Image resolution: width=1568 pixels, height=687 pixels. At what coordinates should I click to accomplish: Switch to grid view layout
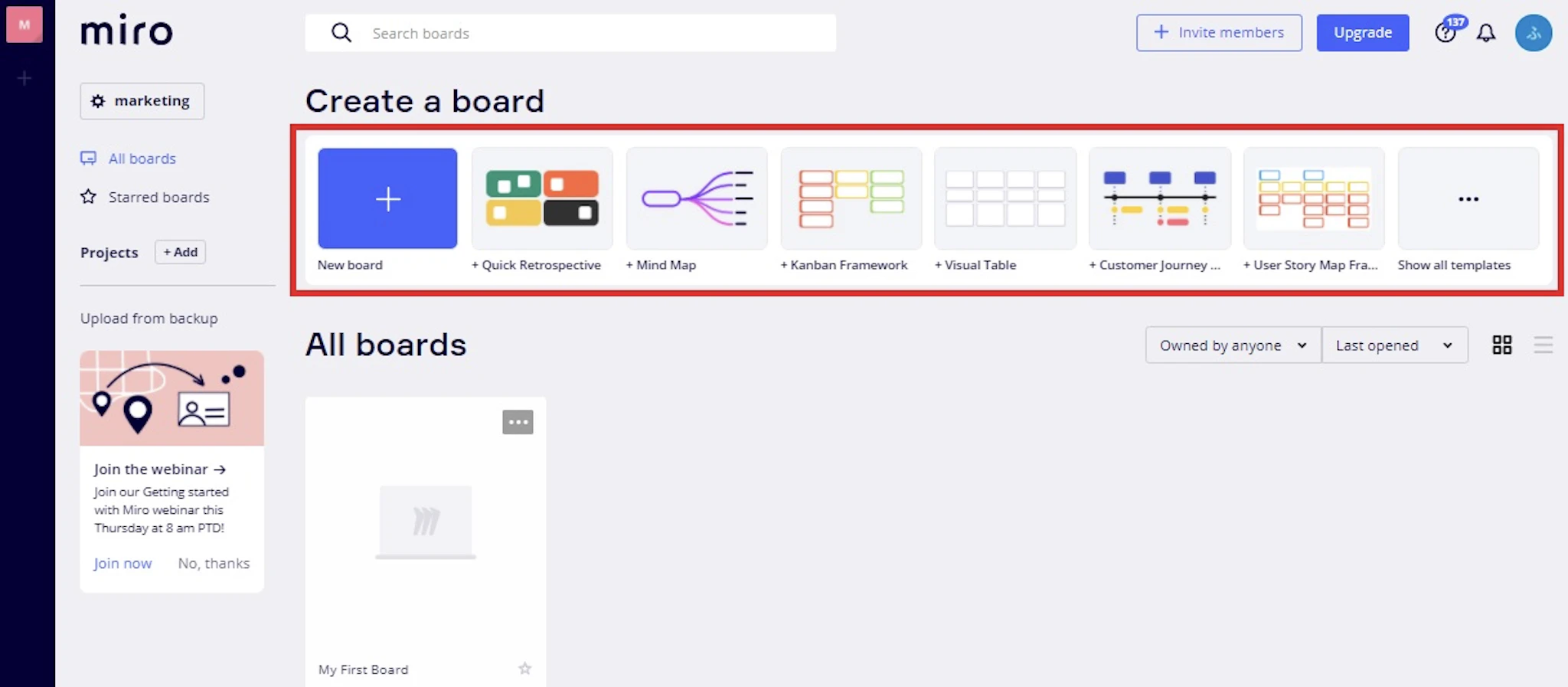[1502, 345]
